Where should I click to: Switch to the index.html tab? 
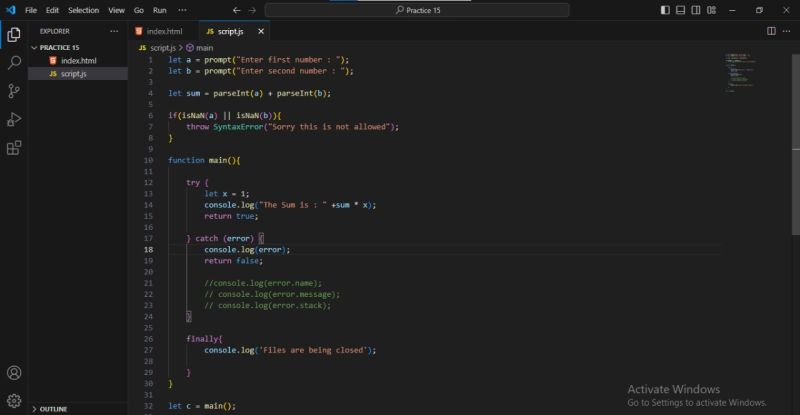pyautogui.click(x=162, y=31)
